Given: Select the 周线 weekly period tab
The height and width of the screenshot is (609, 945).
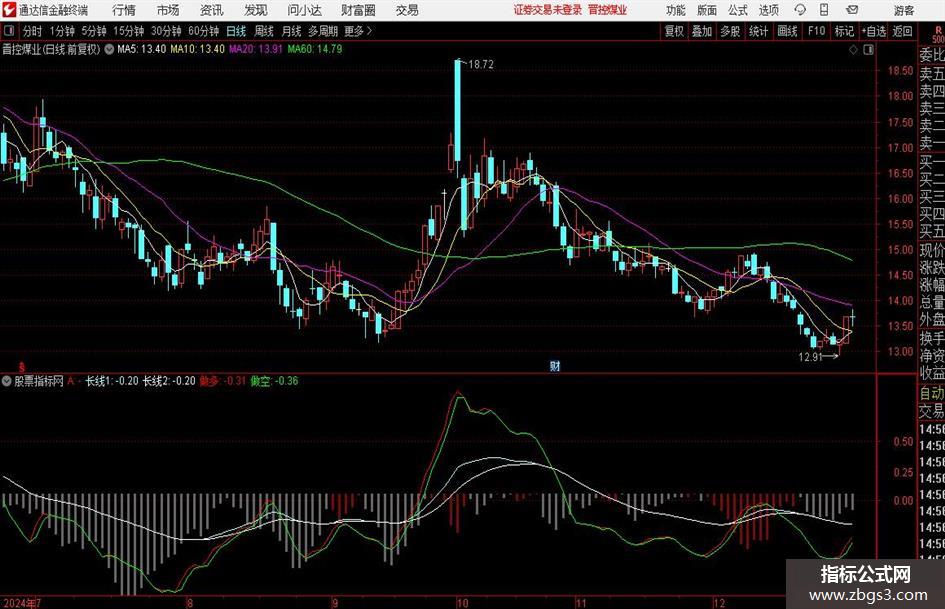Looking at the screenshot, I should coord(264,31).
